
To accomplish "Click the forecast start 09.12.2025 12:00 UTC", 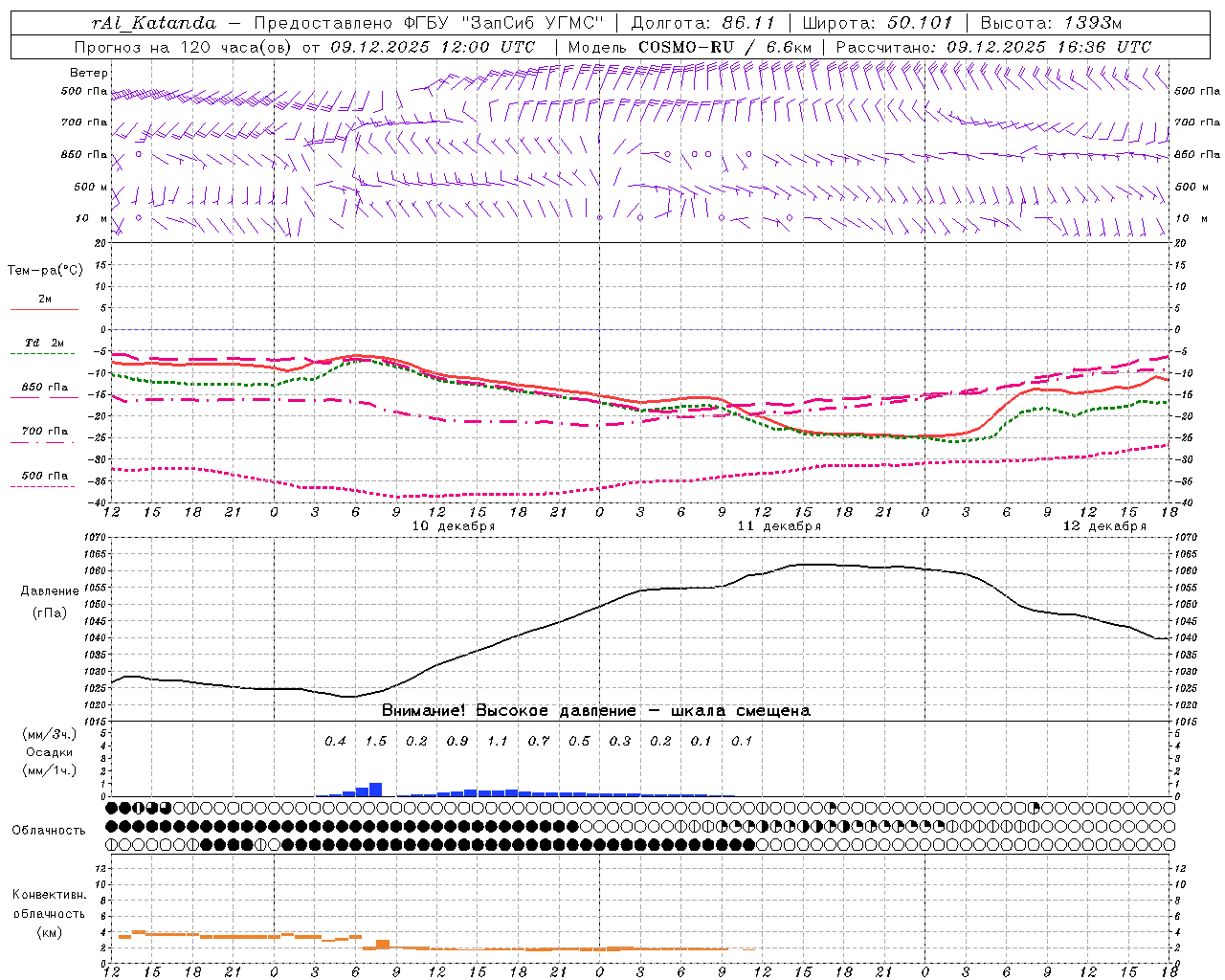I will [433, 47].
